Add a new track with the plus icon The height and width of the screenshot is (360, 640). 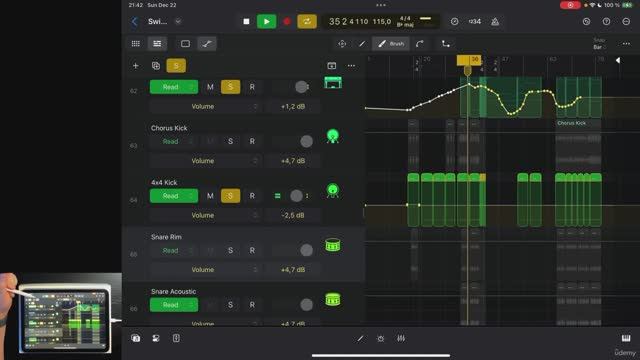click(136, 66)
